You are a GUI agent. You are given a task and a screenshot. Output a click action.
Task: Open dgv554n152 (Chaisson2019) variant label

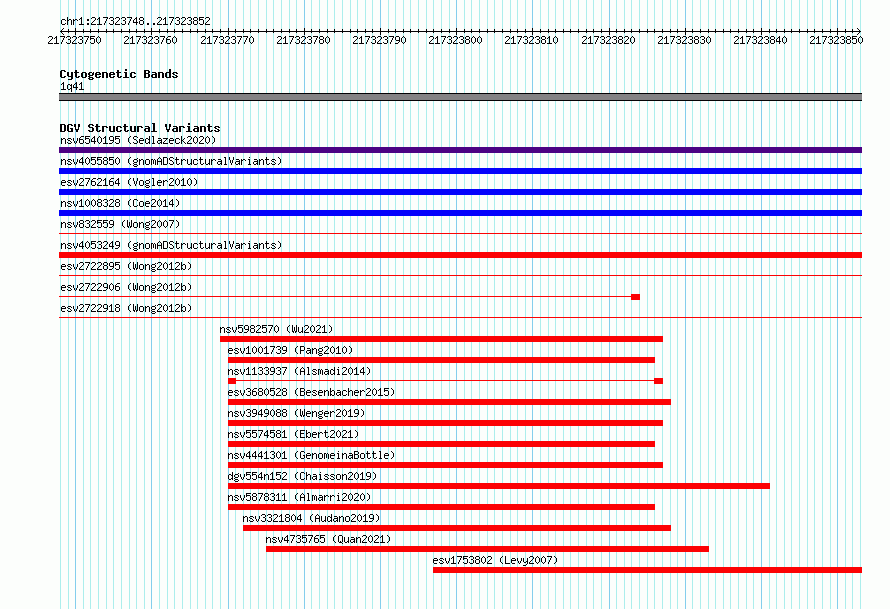[x=303, y=476]
